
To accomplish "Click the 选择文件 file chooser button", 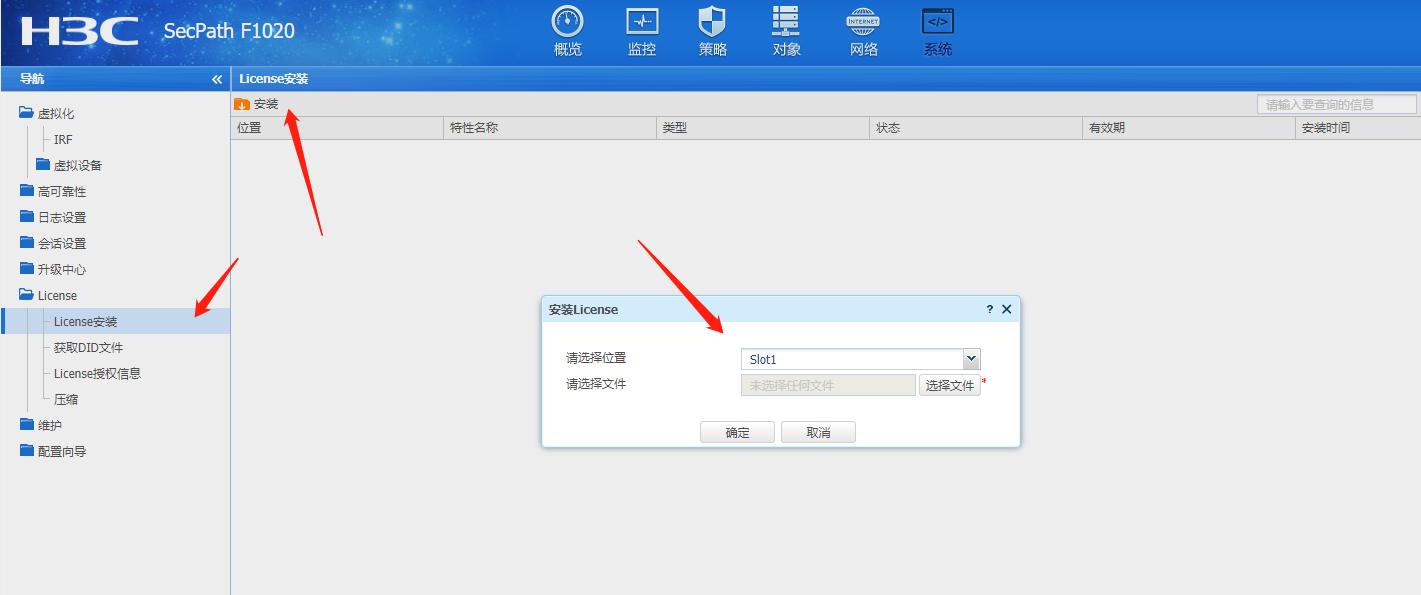I will pos(949,384).
